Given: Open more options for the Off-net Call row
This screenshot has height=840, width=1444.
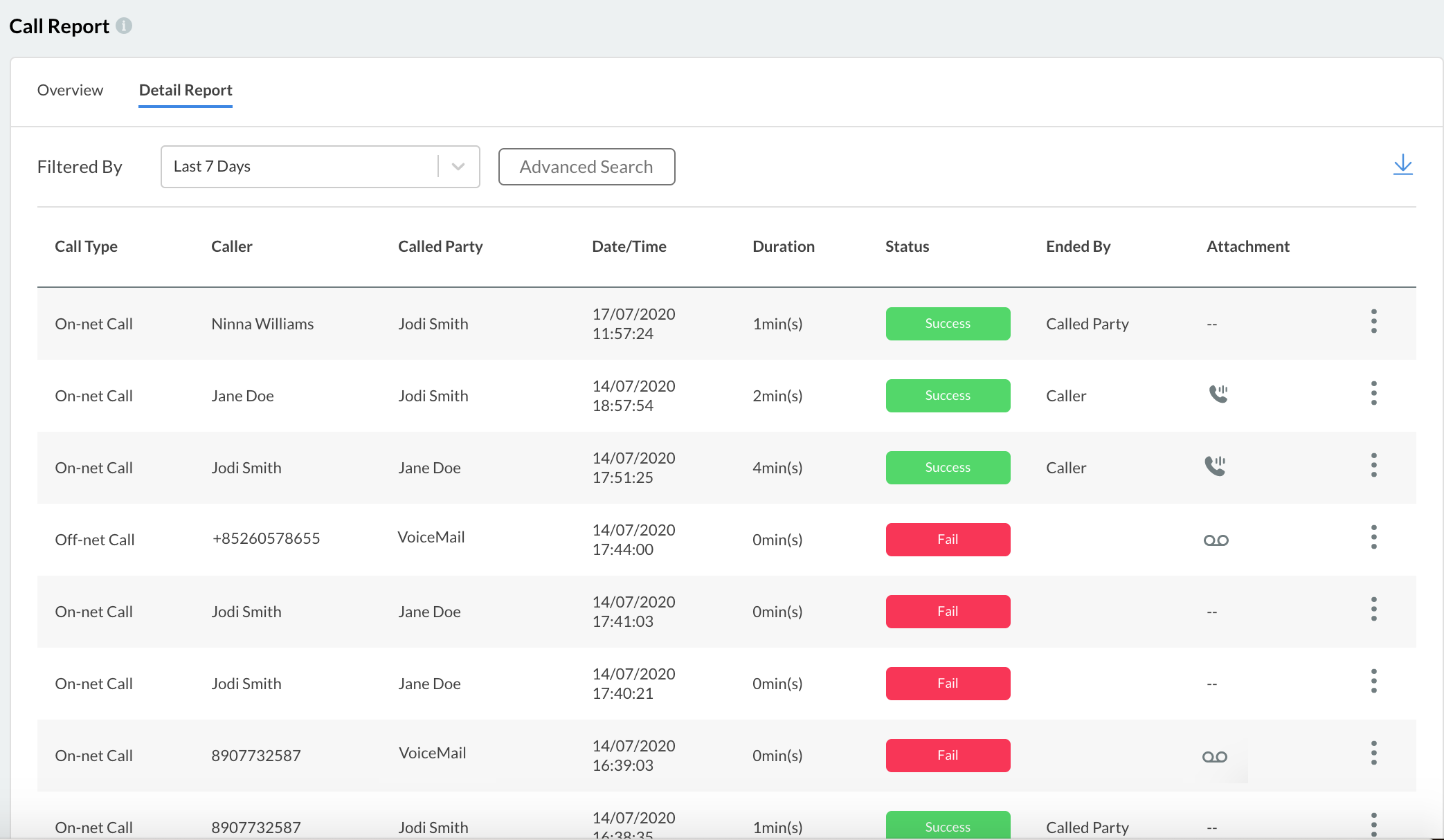Looking at the screenshot, I should pyautogui.click(x=1373, y=537).
